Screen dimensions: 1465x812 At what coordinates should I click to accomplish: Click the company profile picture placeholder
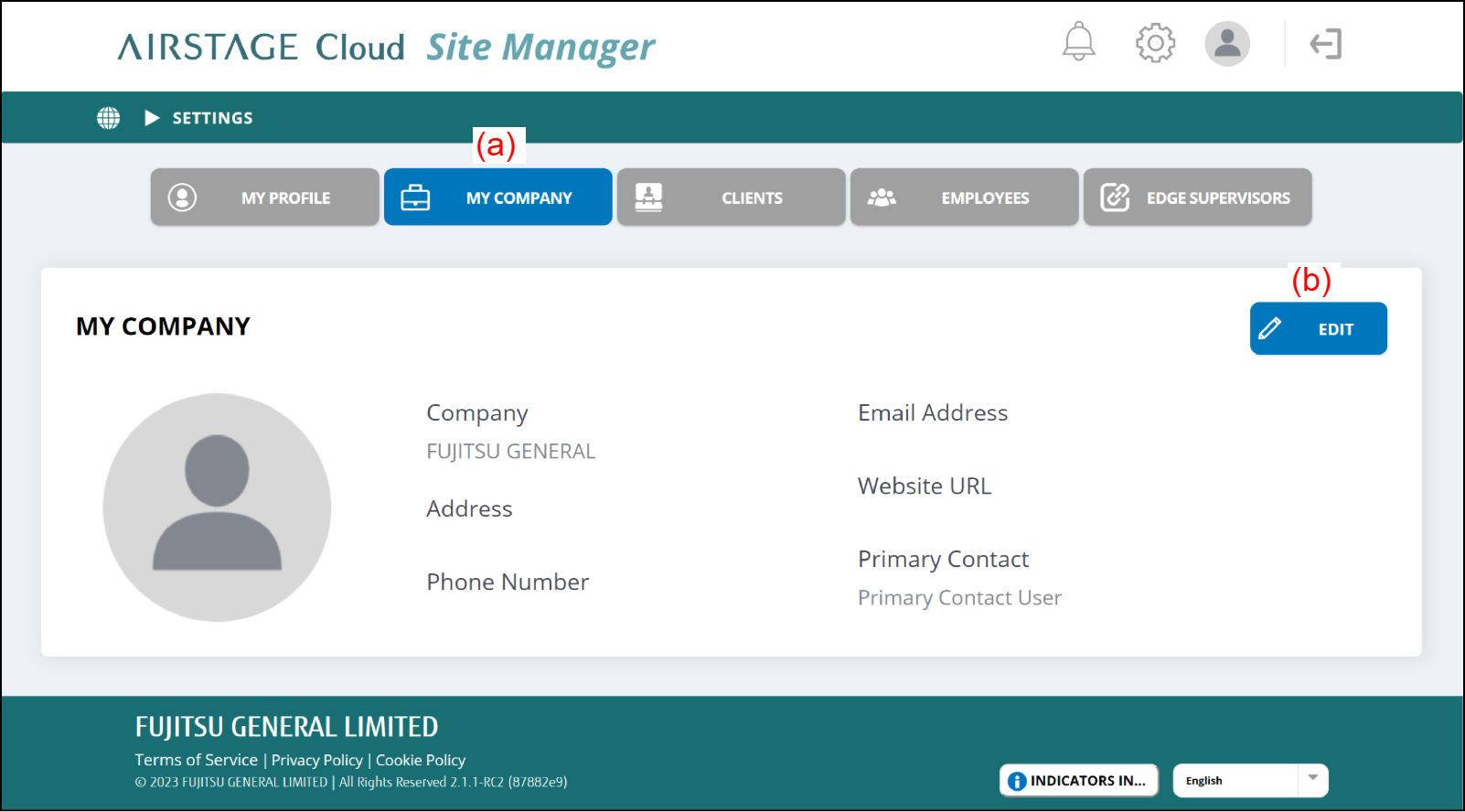pyautogui.click(x=217, y=507)
